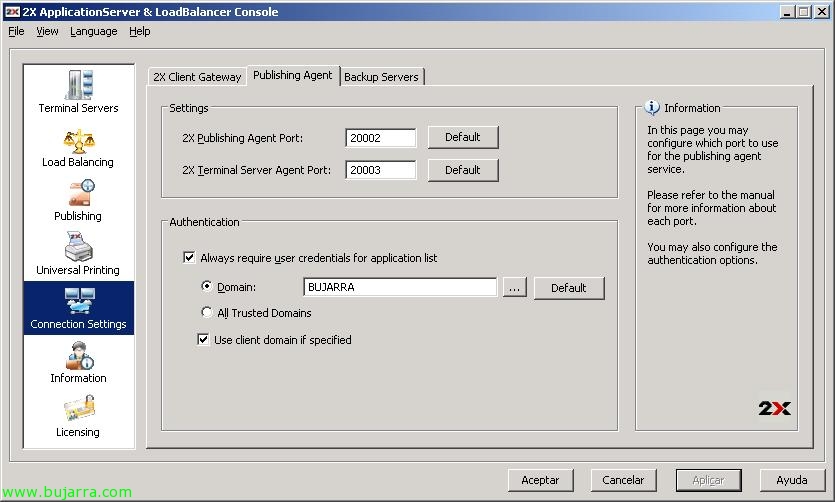
Task: Switch to the 2X Client Gateway tab
Action: point(198,77)
